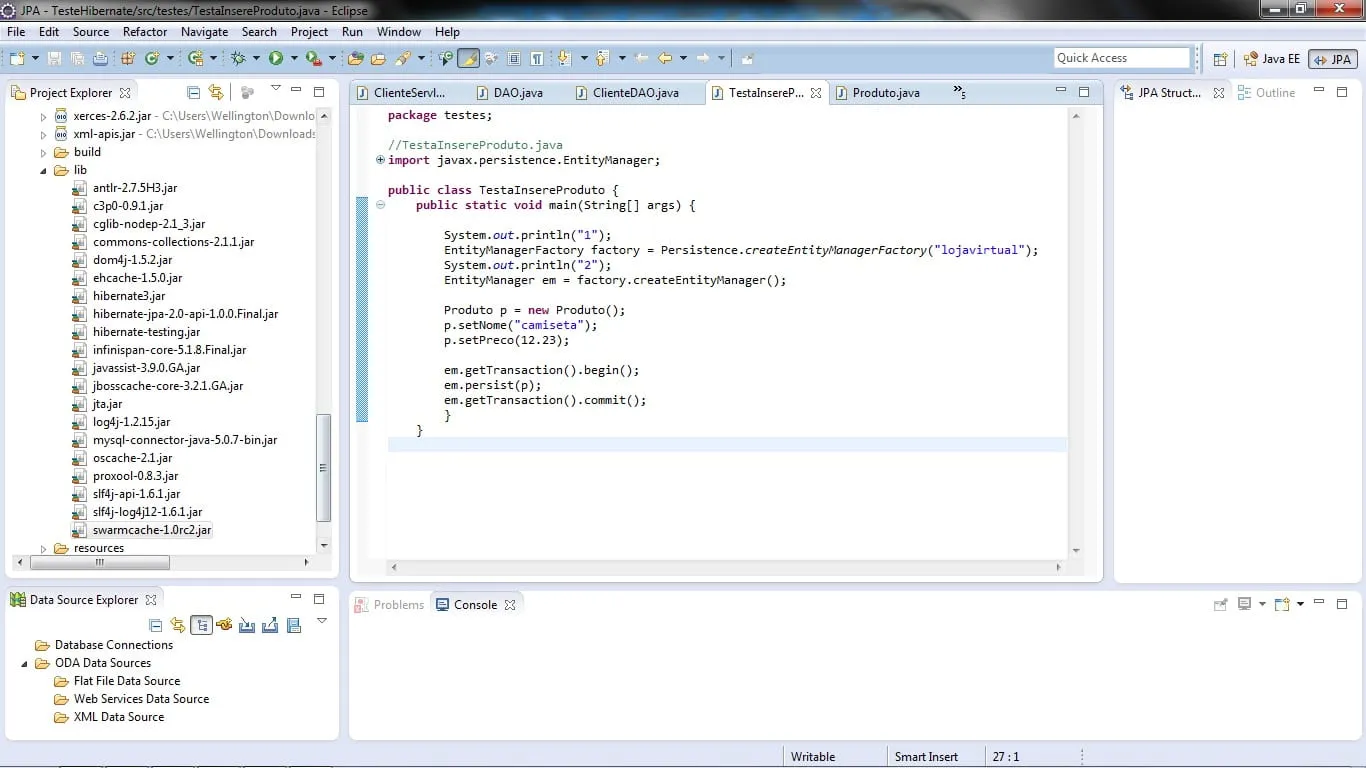The image size is (1366, 768).
Task: Collapse the ODA Data Sources node
Action: [25, 663]
